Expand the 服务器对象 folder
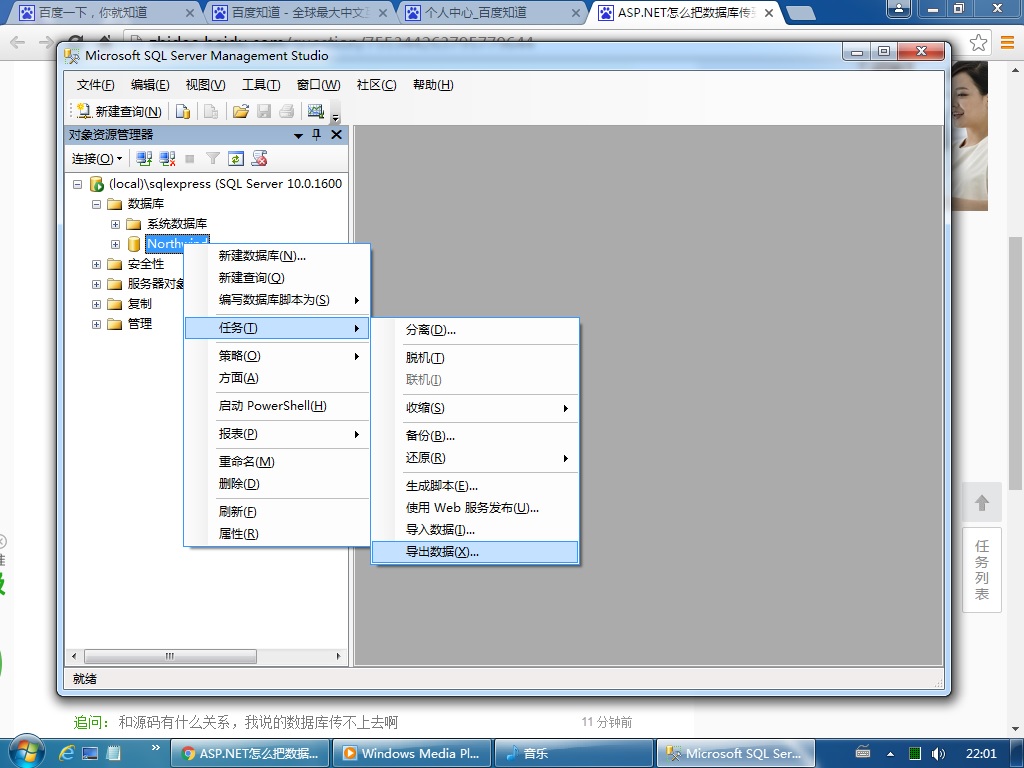This screenshot has width=1024, height=768. 97,284
